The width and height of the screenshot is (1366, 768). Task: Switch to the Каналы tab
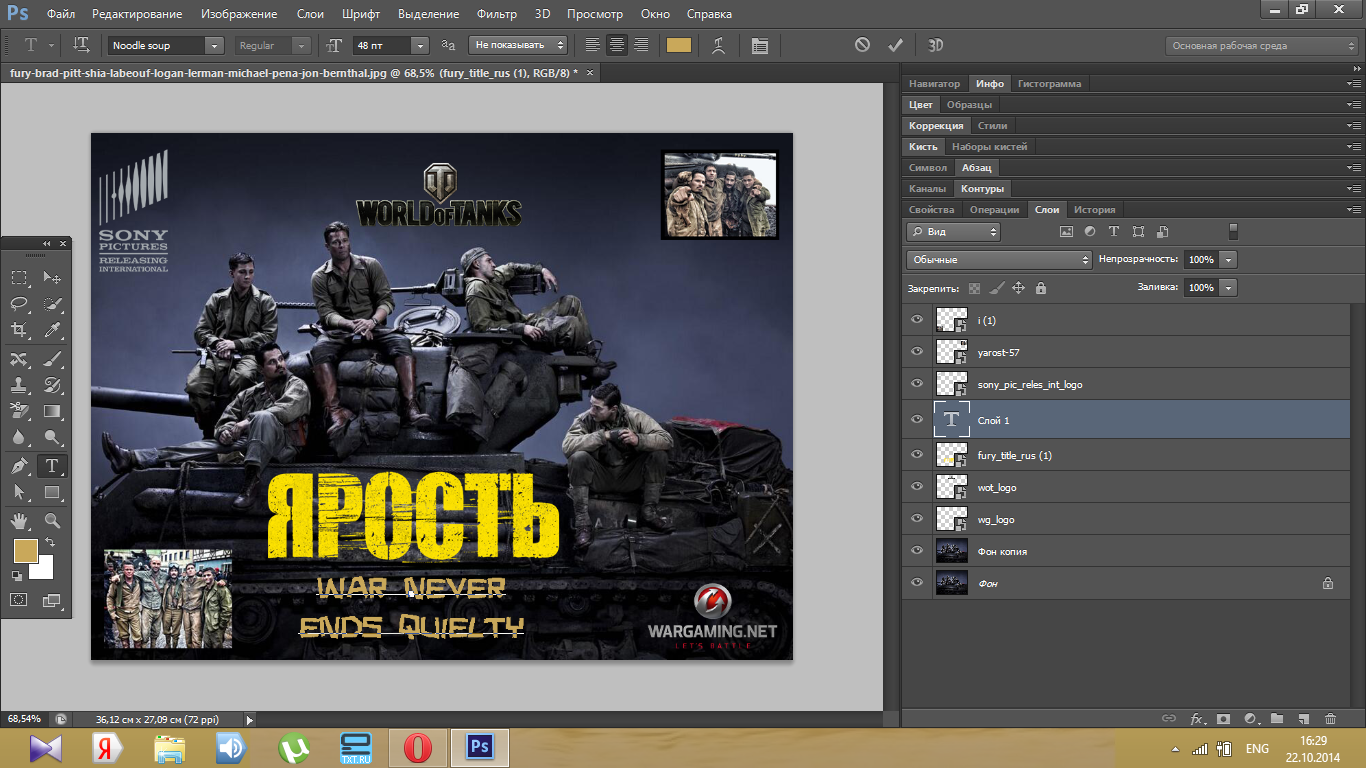(x=927, y=188)
